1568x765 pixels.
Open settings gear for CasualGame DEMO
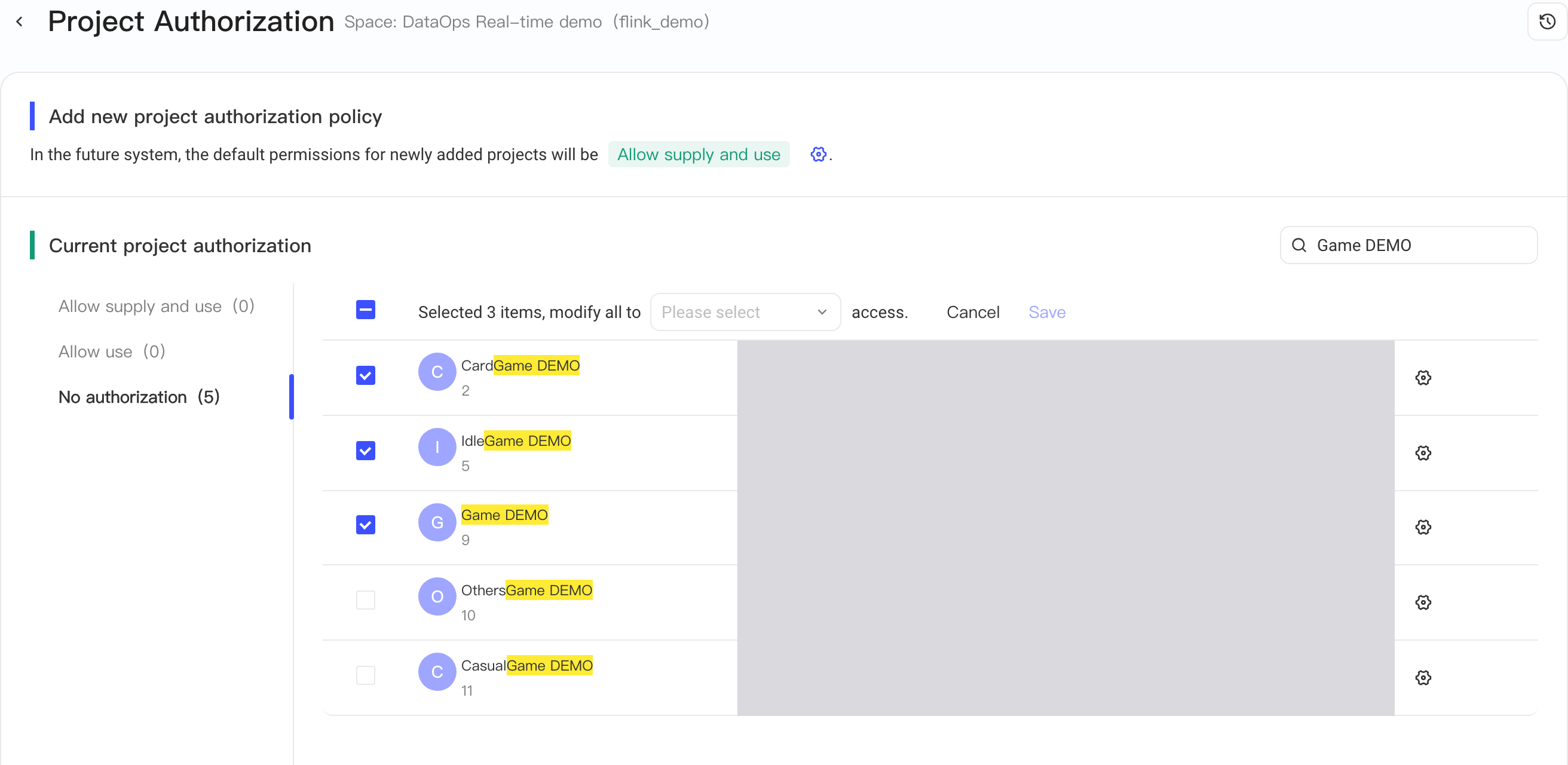coord(1423,678)
